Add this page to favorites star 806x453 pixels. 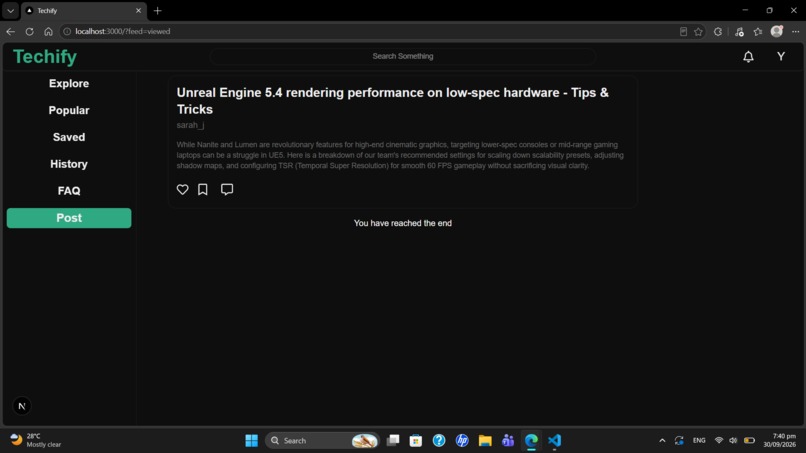pos(698,31)
